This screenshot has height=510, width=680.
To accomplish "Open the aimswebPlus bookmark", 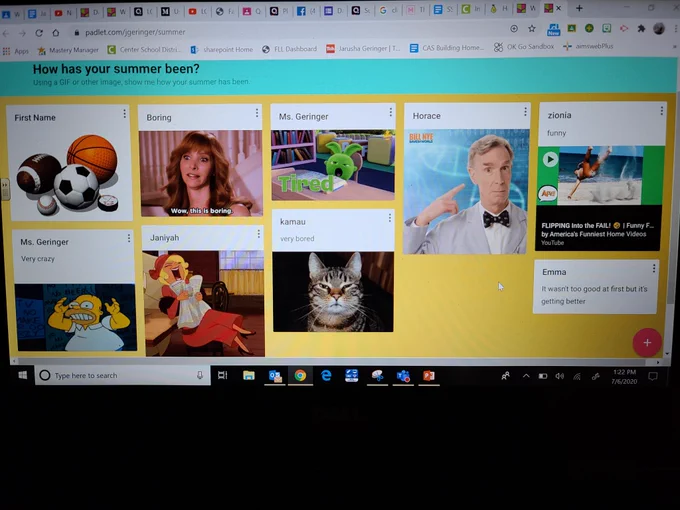I will pos(588,46).
